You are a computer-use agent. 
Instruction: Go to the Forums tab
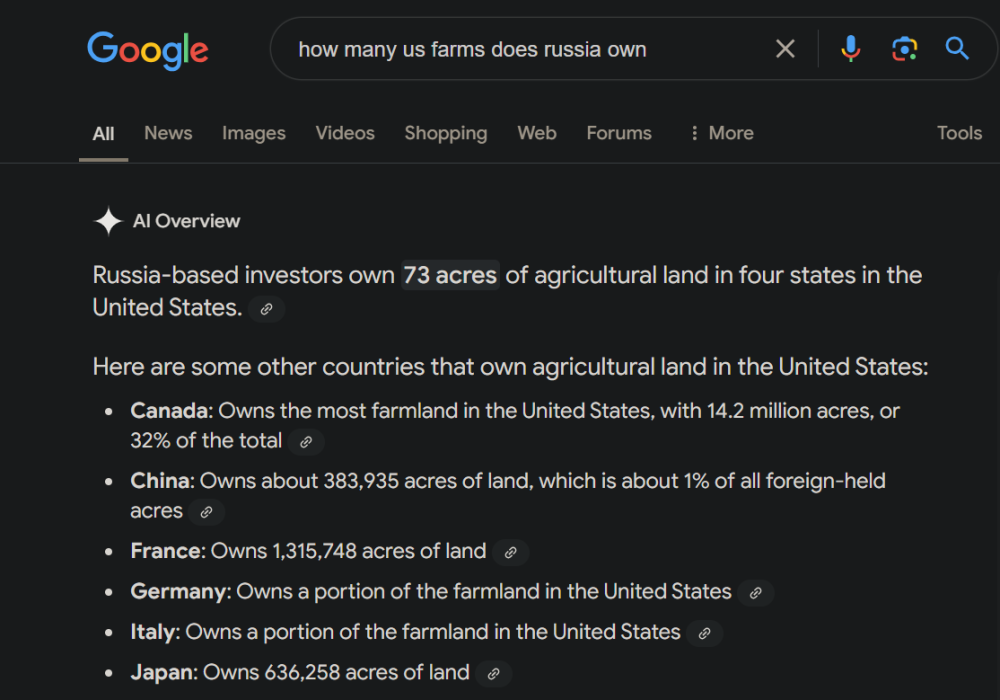pyautogui.click(x=619, y=133)
